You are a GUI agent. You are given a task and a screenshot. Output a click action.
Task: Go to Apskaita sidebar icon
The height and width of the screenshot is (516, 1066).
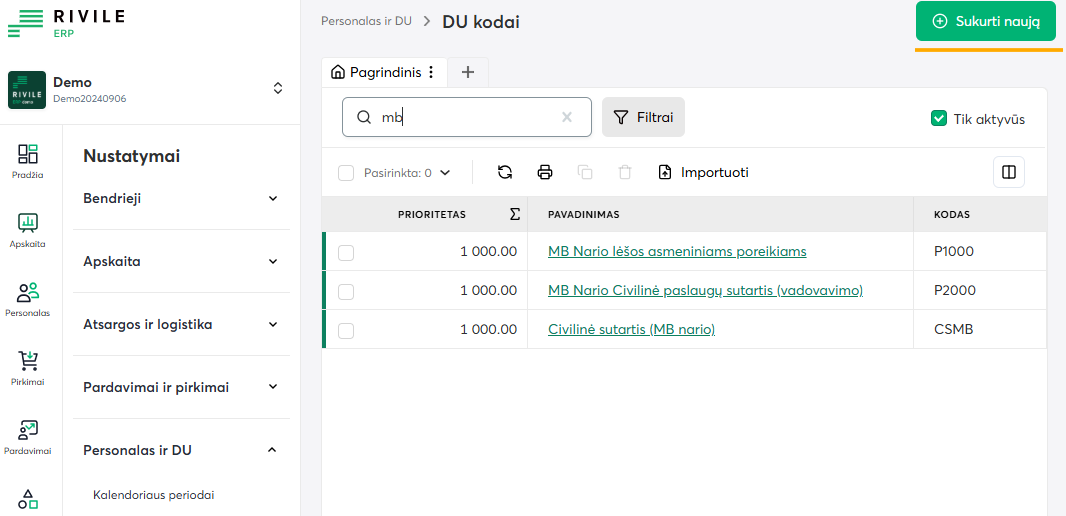(28, 229)
